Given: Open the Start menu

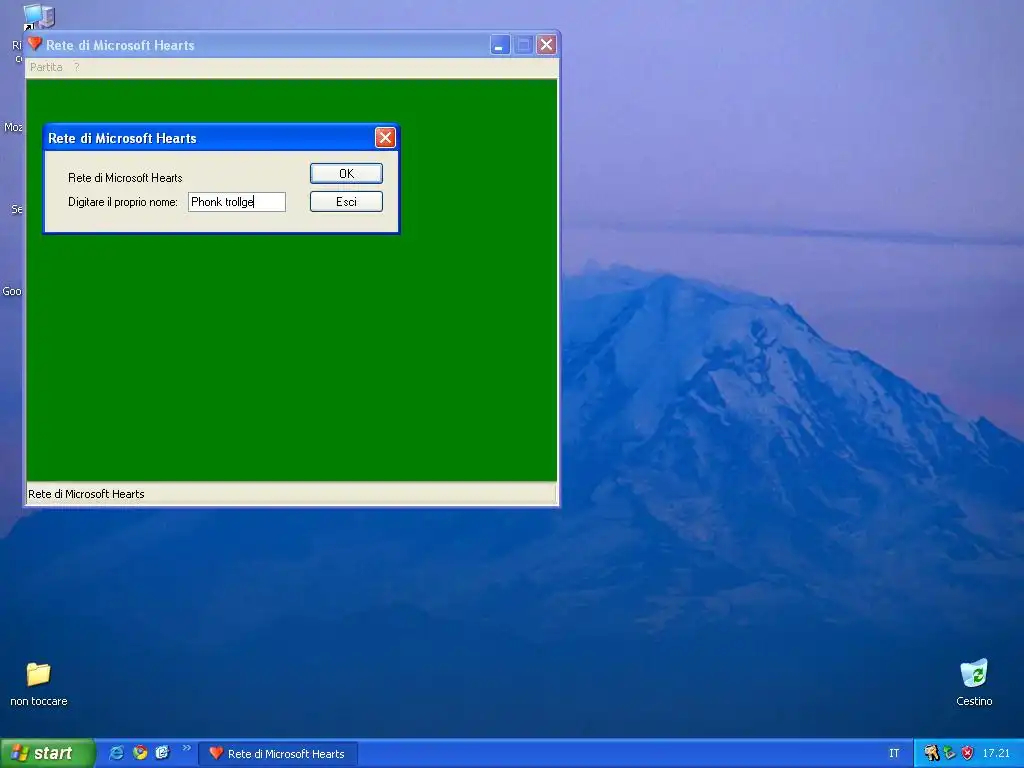Looking at the screenshot, I should (x=47, y=753).
